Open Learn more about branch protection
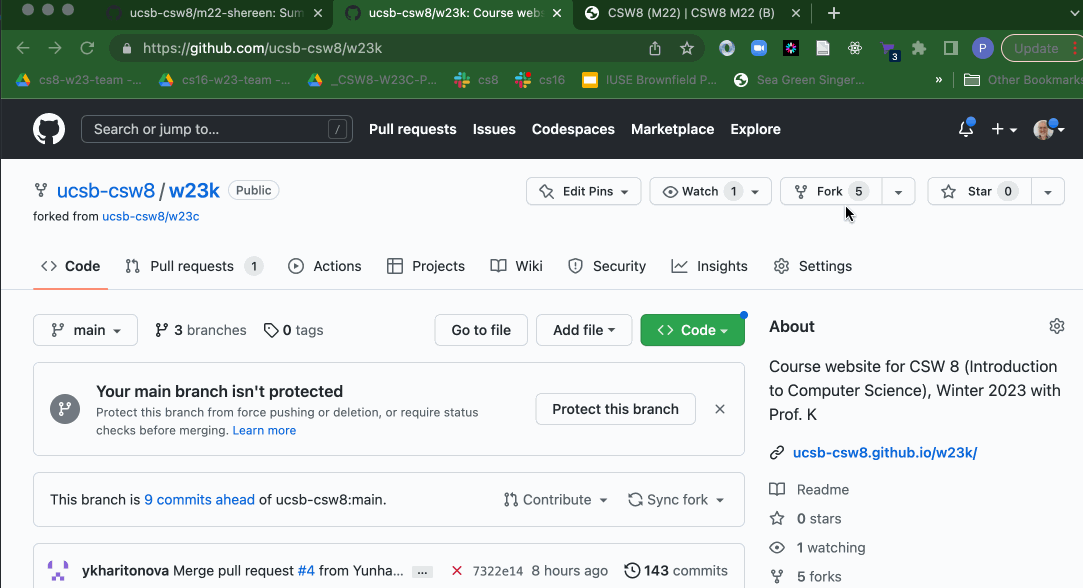The height and width of the screenshot is (588, 1083). click(264, 430)
